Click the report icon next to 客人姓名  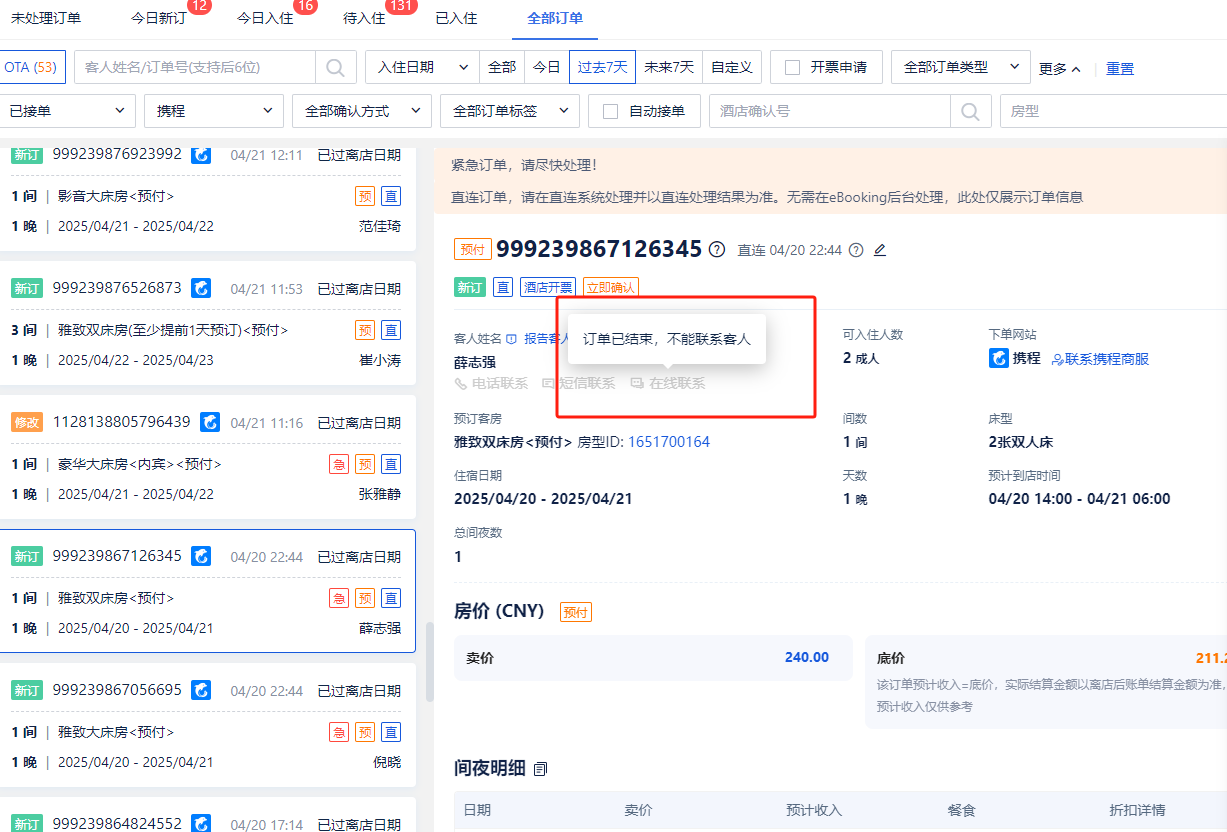[511, 339]
